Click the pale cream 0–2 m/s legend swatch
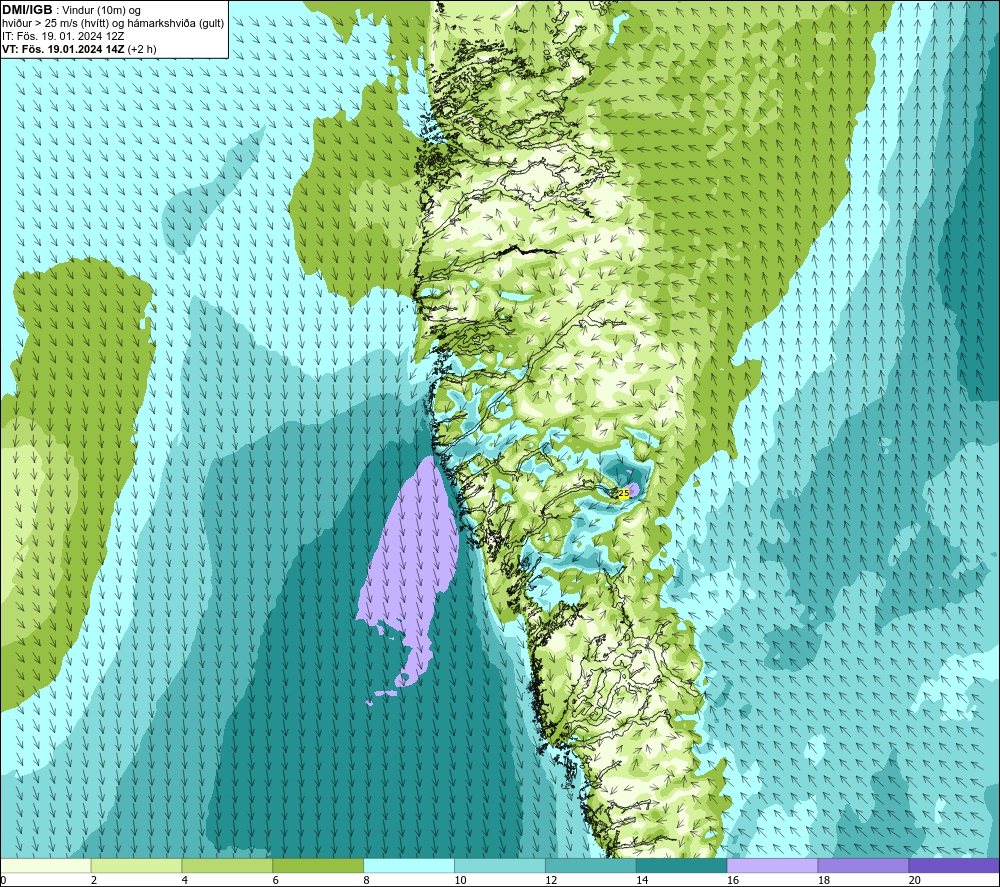The width and height of the screenshot is (1000, 887). coord(46,865)
